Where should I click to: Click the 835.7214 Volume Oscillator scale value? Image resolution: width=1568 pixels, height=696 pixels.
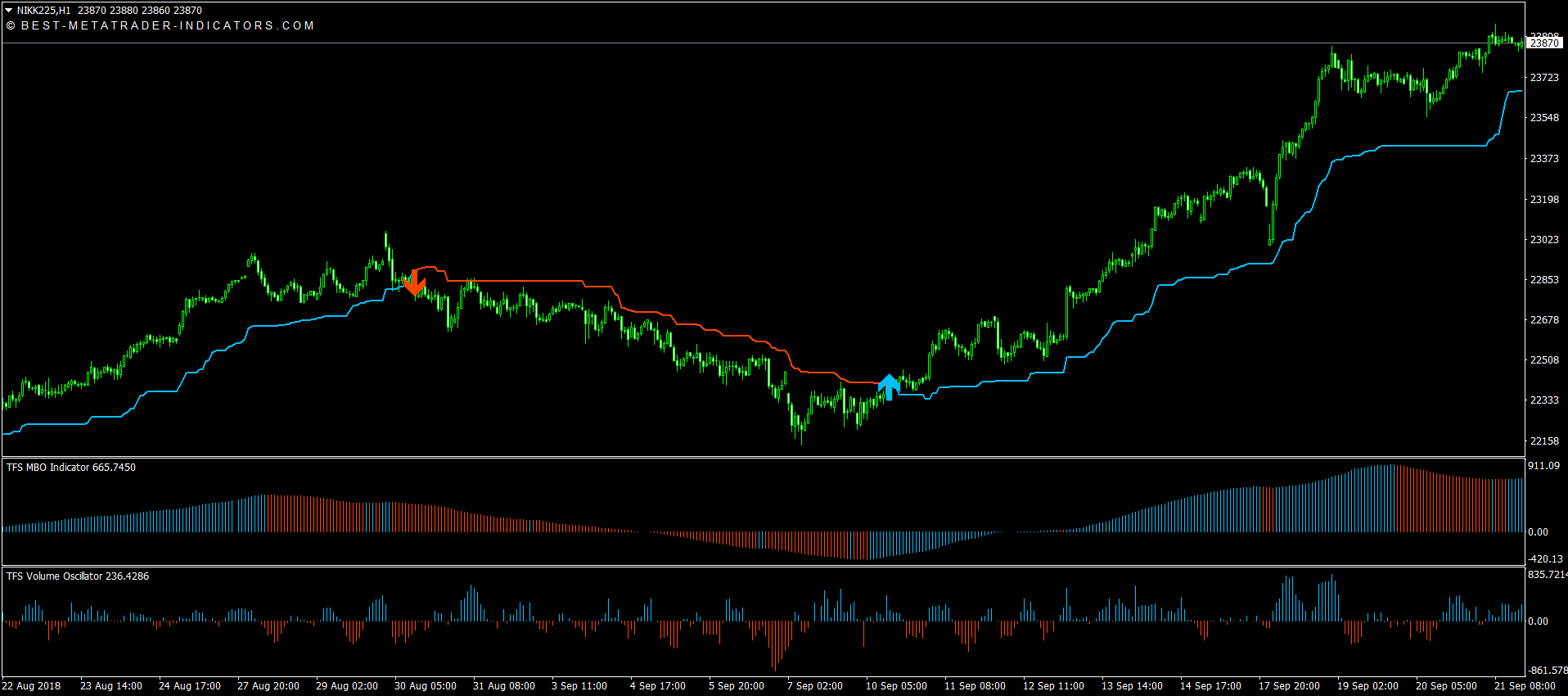coord(1547,575)
